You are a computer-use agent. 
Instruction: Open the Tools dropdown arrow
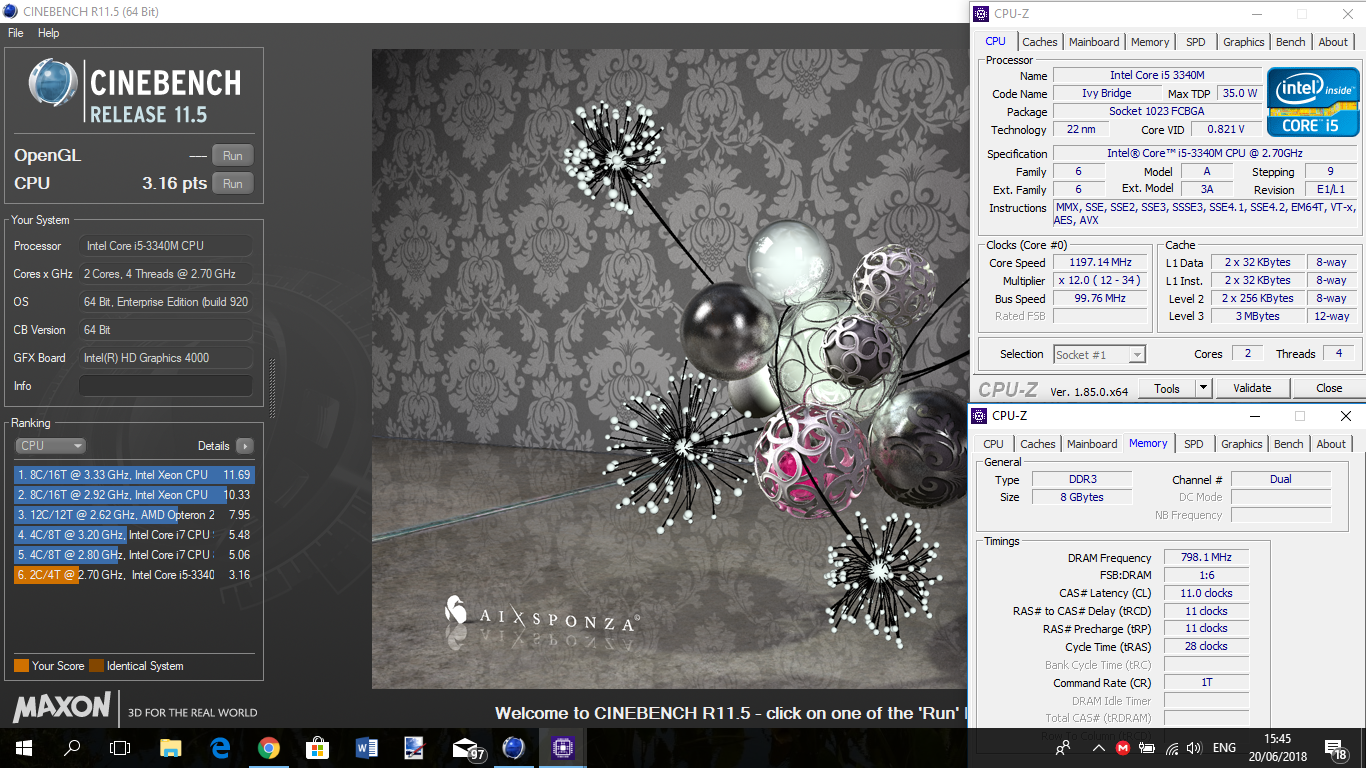click(1203, 388)
